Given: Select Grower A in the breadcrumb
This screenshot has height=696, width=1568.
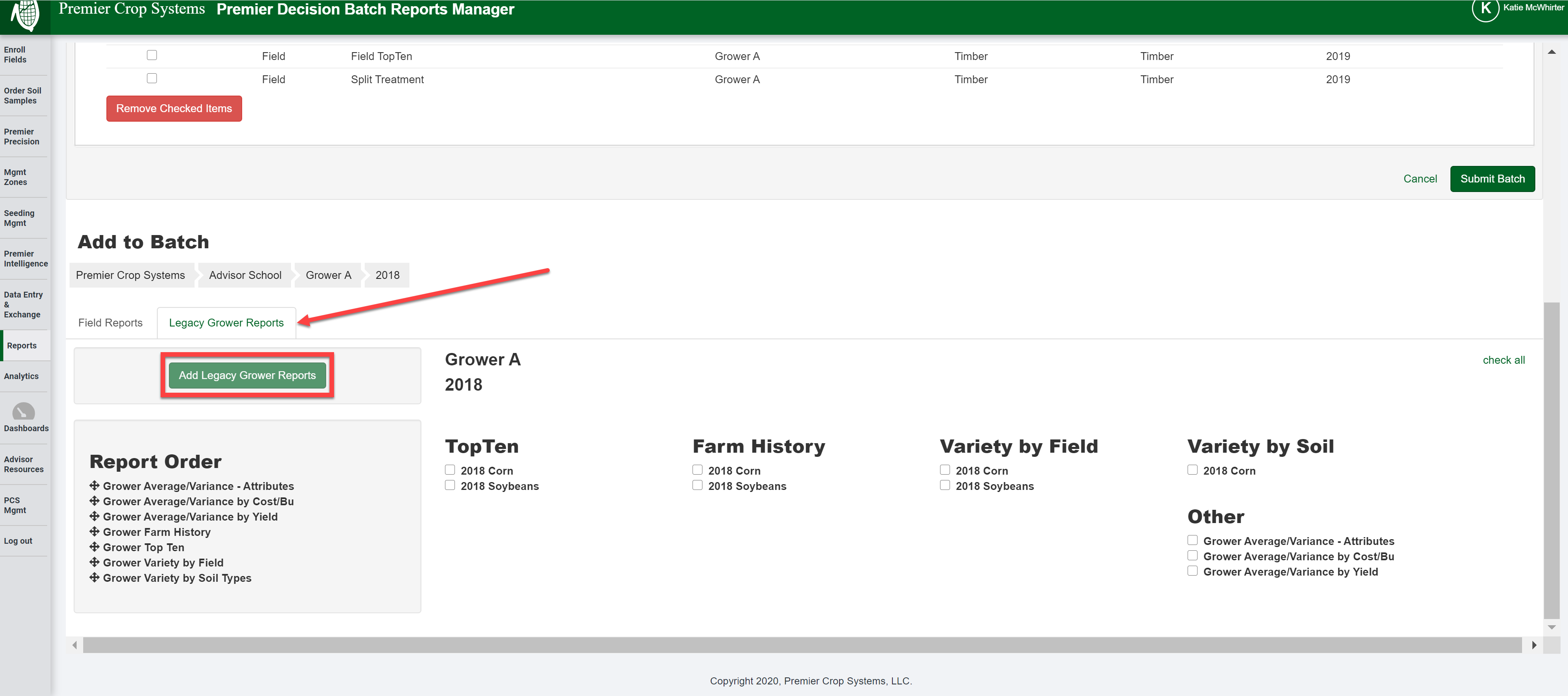Looking at the screenshot, I should 328,275.
